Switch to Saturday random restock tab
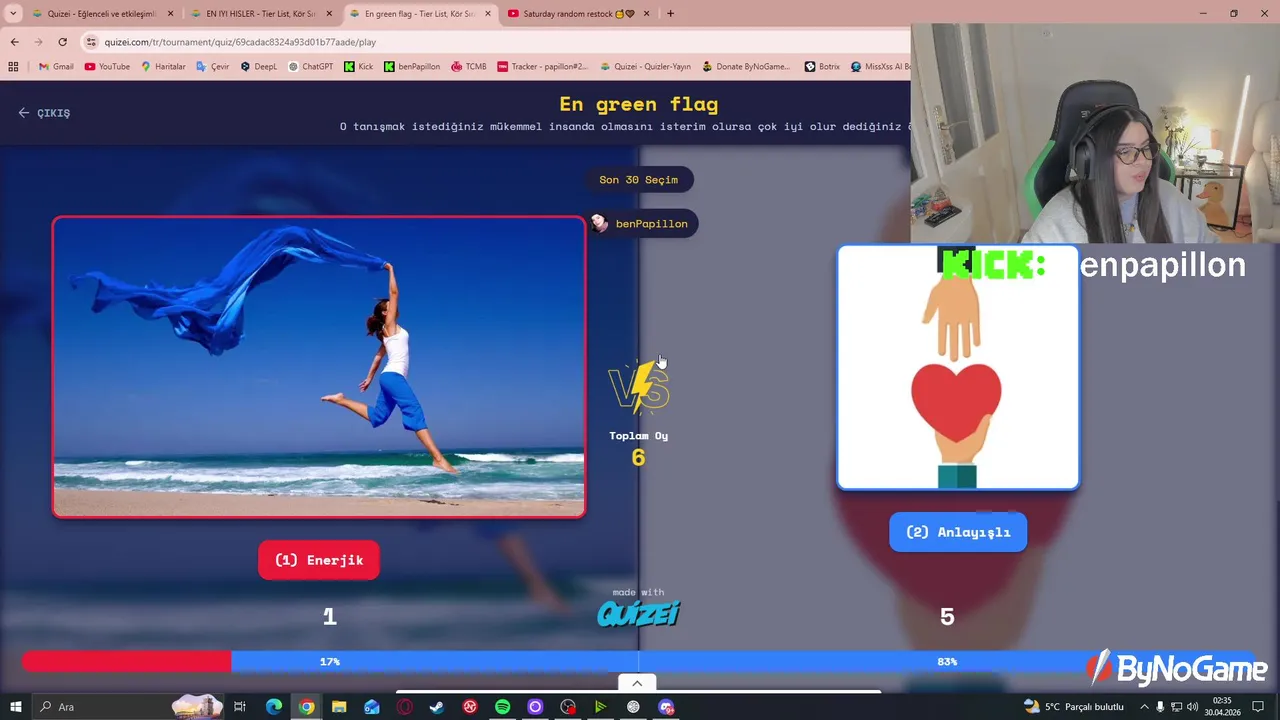This screenshot has width=1280, height=720. [x=580, y=14]
